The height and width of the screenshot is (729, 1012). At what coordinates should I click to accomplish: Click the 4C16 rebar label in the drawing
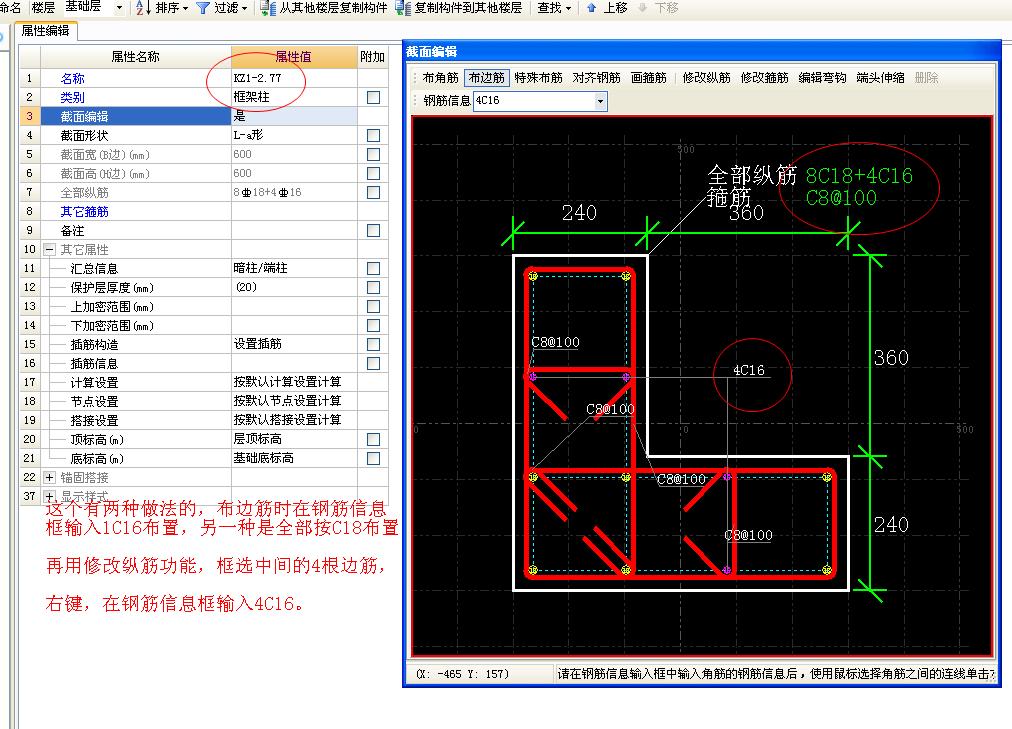pos(749,370)
